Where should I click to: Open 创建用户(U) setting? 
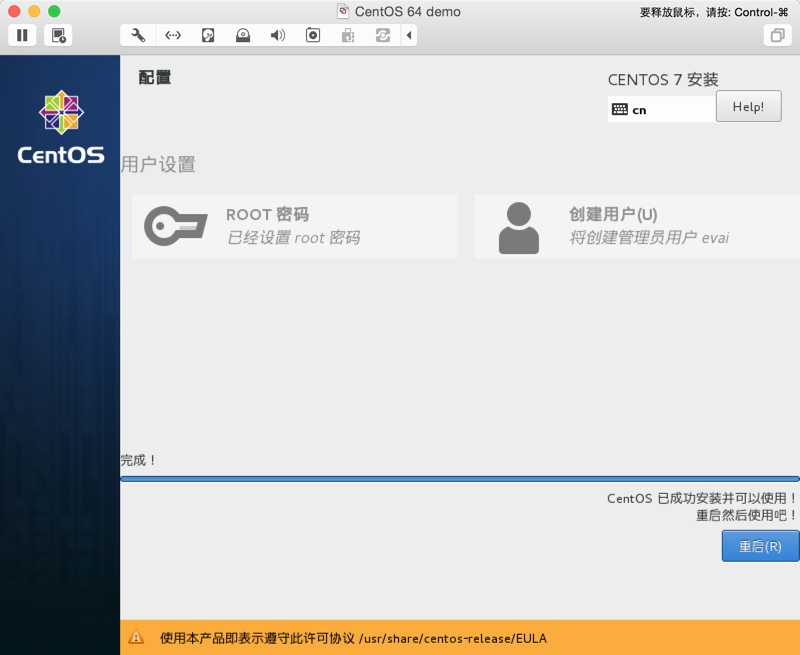(x=637, y=226)
